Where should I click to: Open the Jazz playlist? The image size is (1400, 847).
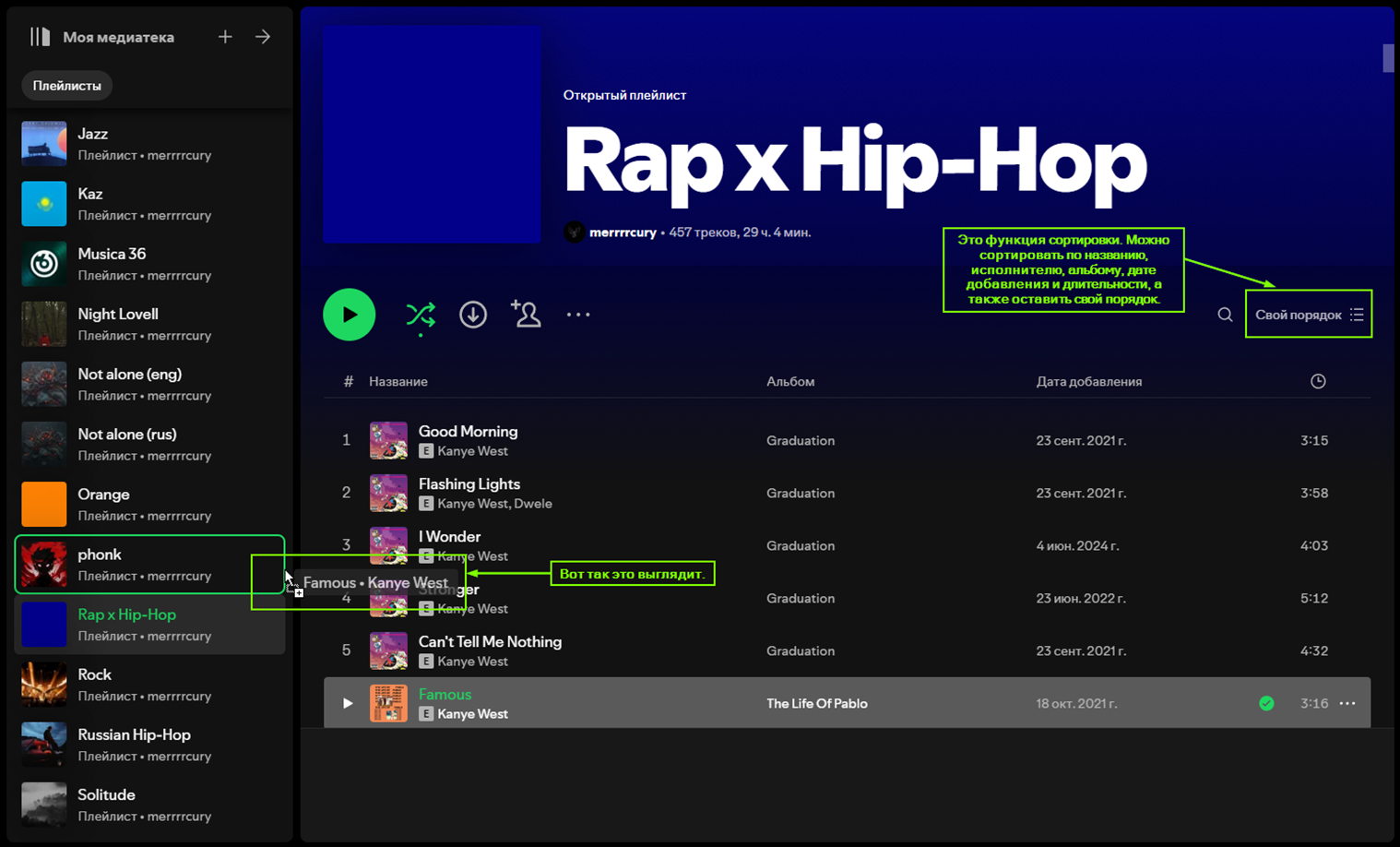point(150,144)
